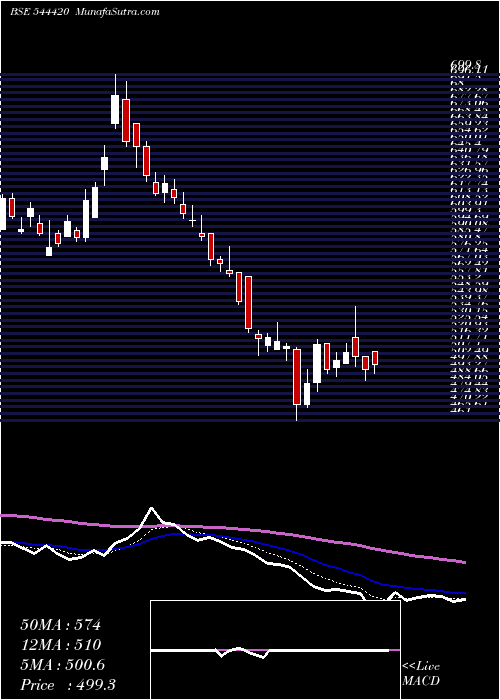Click the <<Live MACD label
The image size is (500, 700).
[x=421, y=674]
